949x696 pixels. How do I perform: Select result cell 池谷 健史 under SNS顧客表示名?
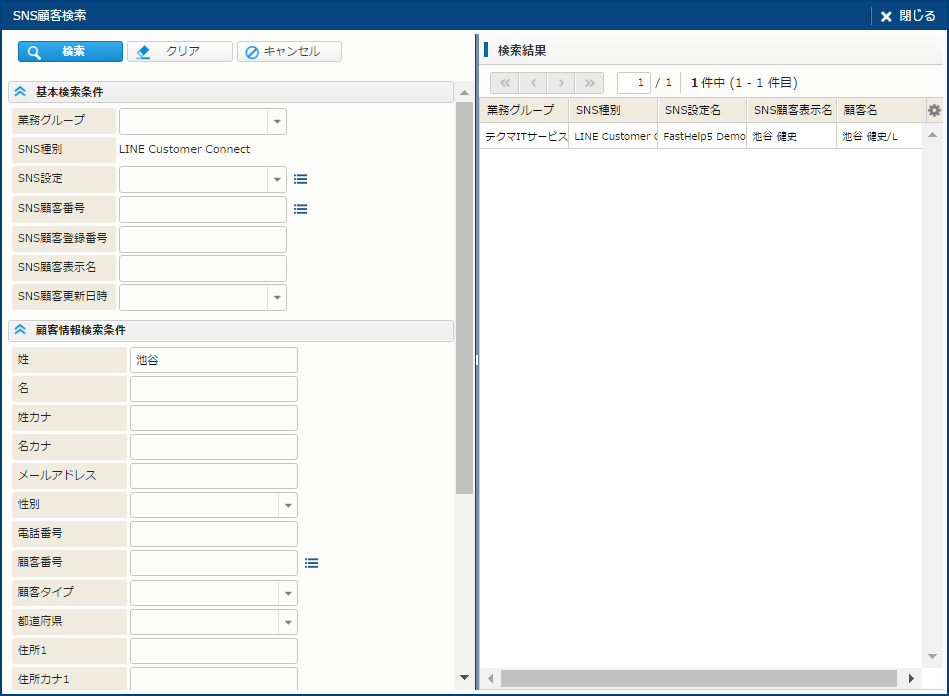coord(792,137)
